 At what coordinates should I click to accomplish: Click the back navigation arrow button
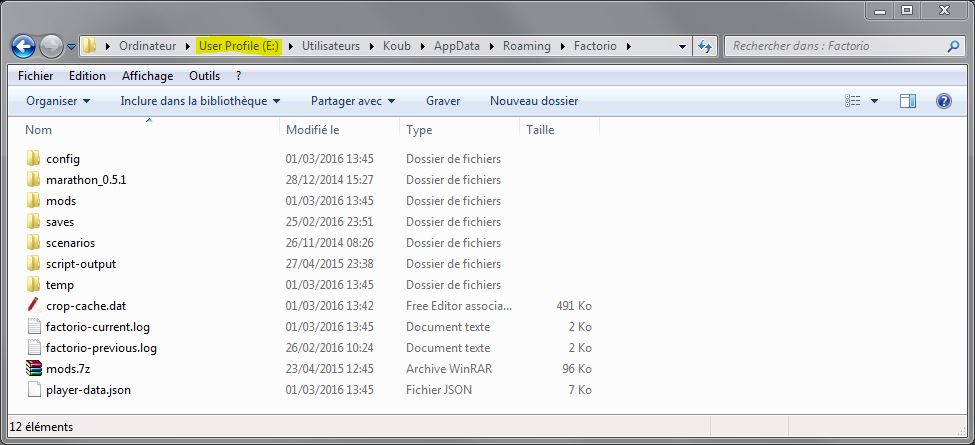(24, 46)
